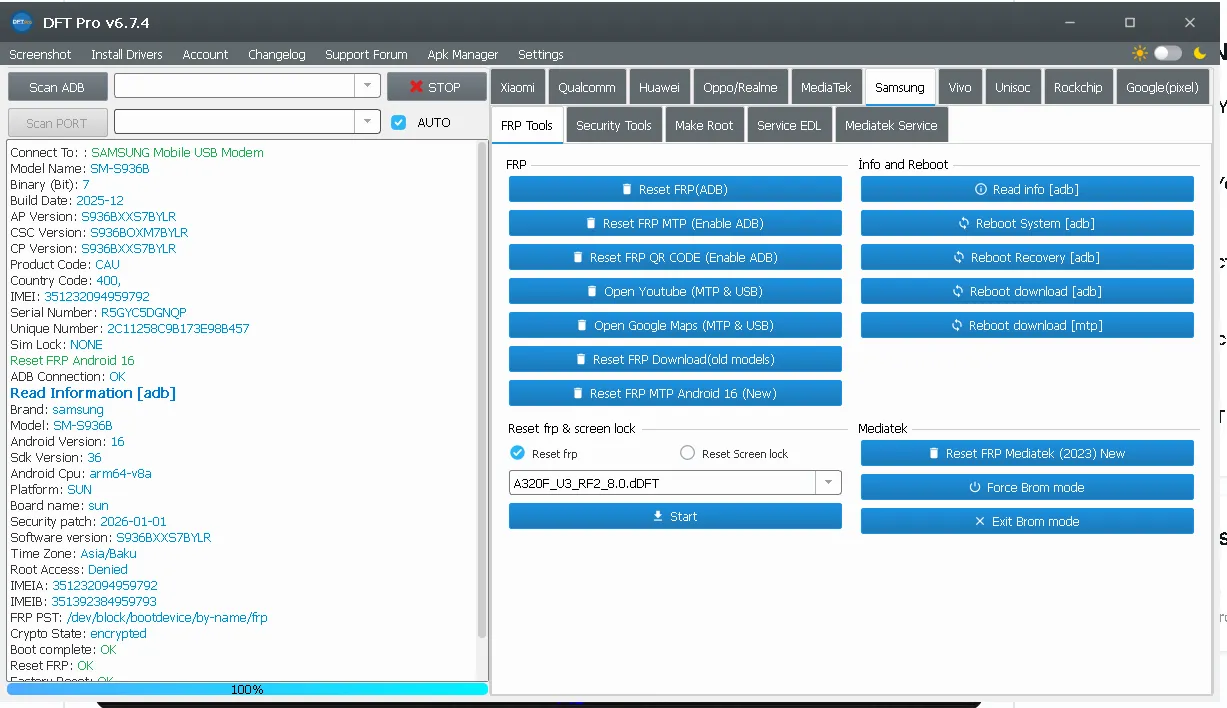This screenshot has width=1227, height=708.
Task: Click the Scan ADB button
Action: [57, 87]
